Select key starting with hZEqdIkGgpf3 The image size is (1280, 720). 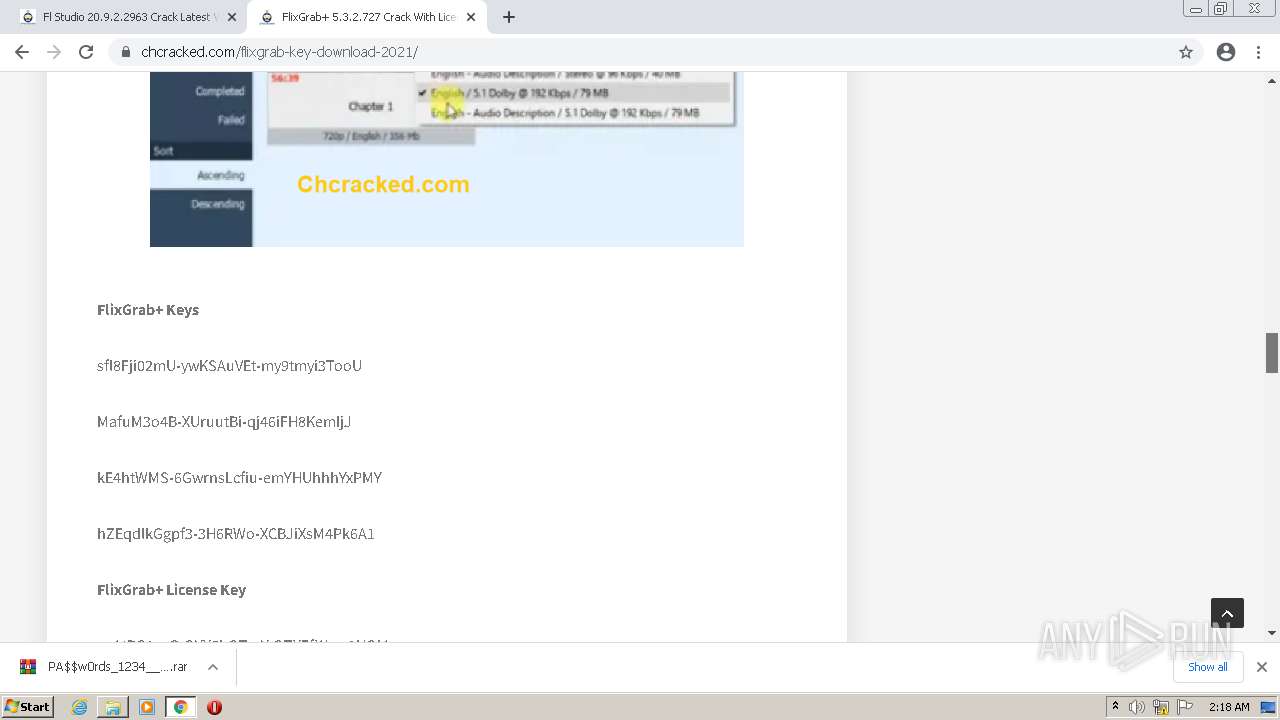(236, 534)
